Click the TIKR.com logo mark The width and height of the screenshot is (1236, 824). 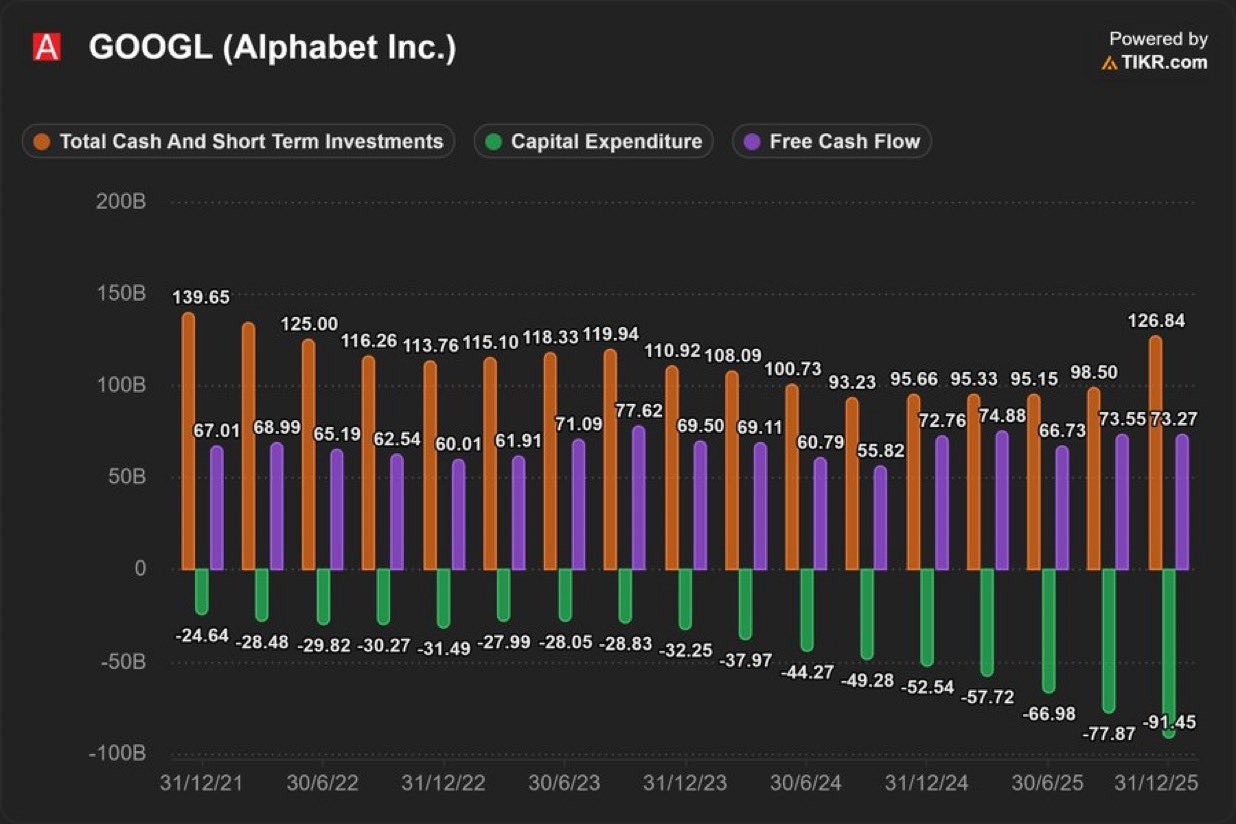coord(1109,63)
